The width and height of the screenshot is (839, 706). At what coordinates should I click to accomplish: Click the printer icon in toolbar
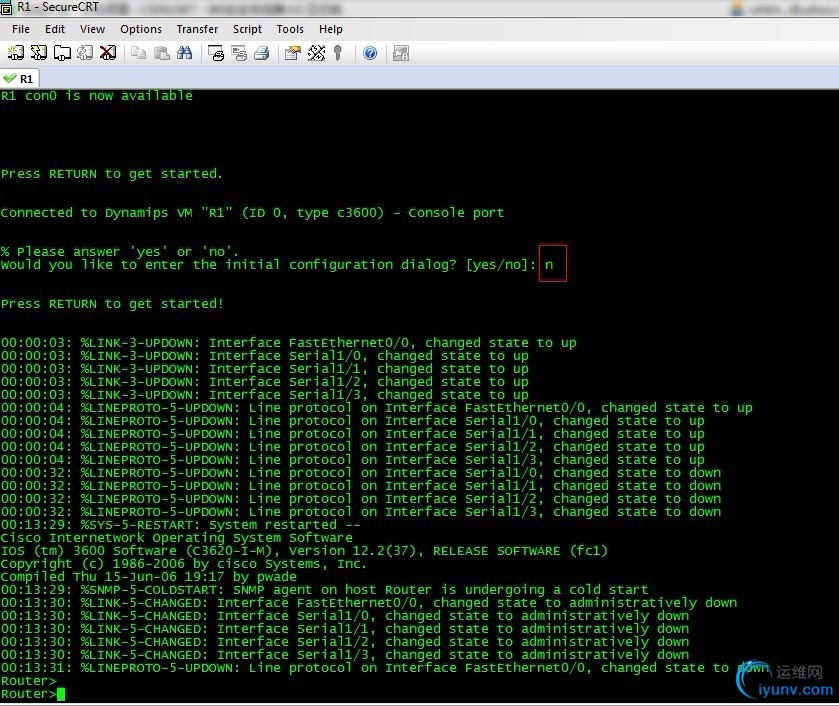262,53
